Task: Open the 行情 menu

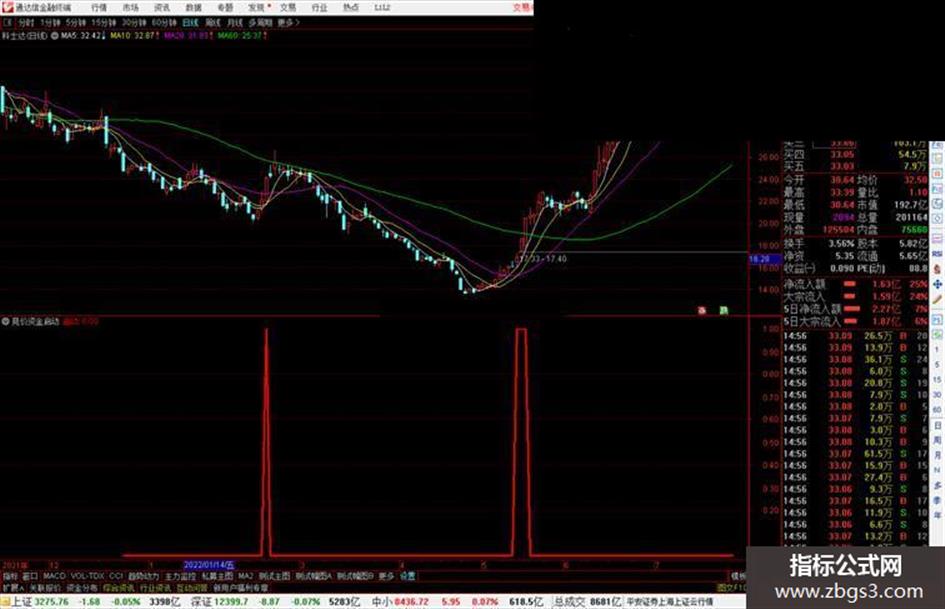Action: [98, 7]
